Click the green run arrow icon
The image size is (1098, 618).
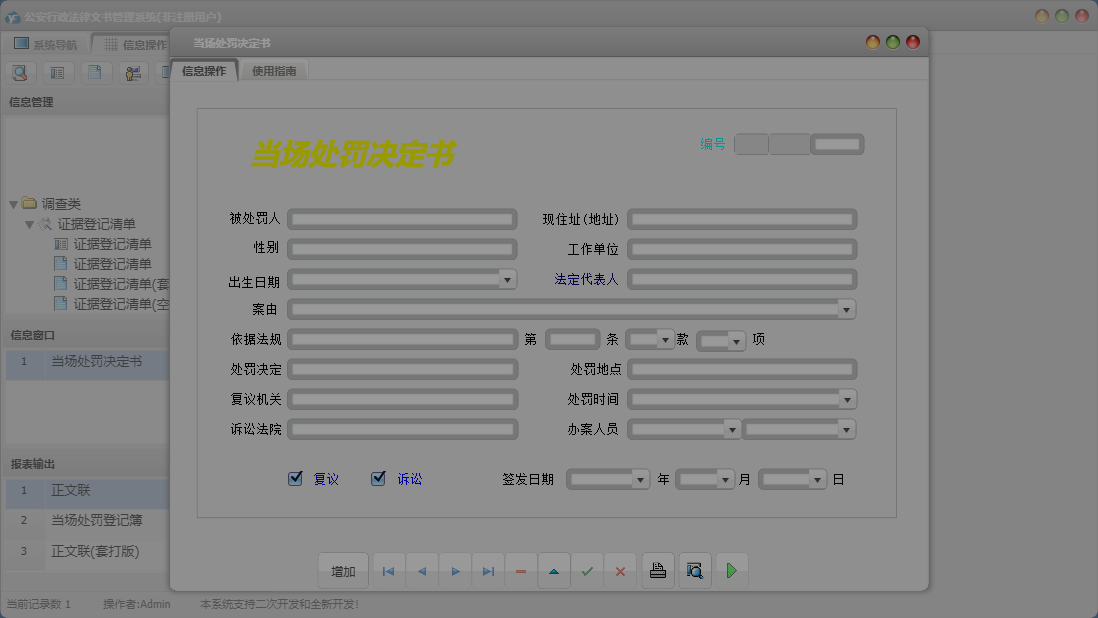[731, 570]
